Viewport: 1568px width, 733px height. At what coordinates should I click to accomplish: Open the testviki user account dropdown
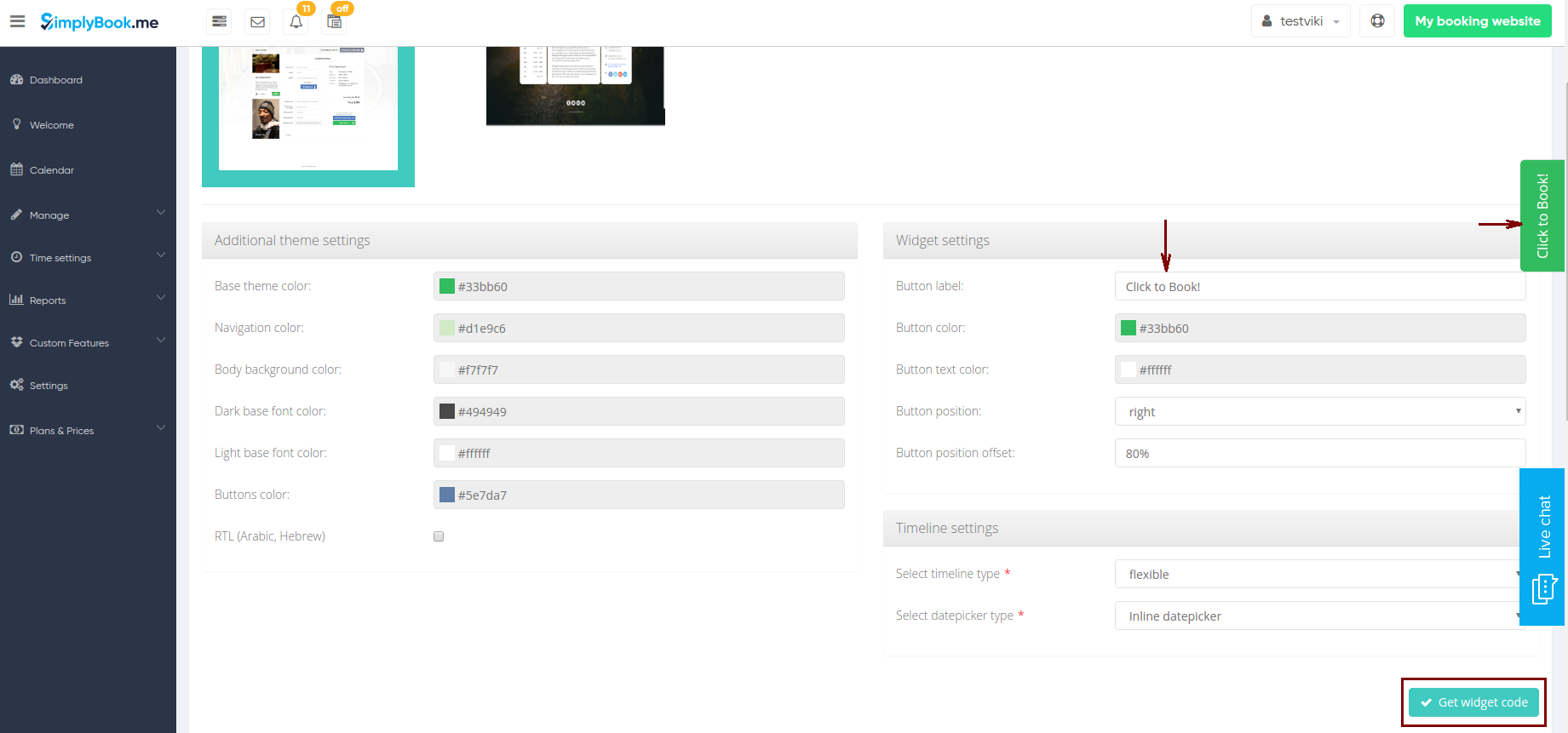[1301, 21]
